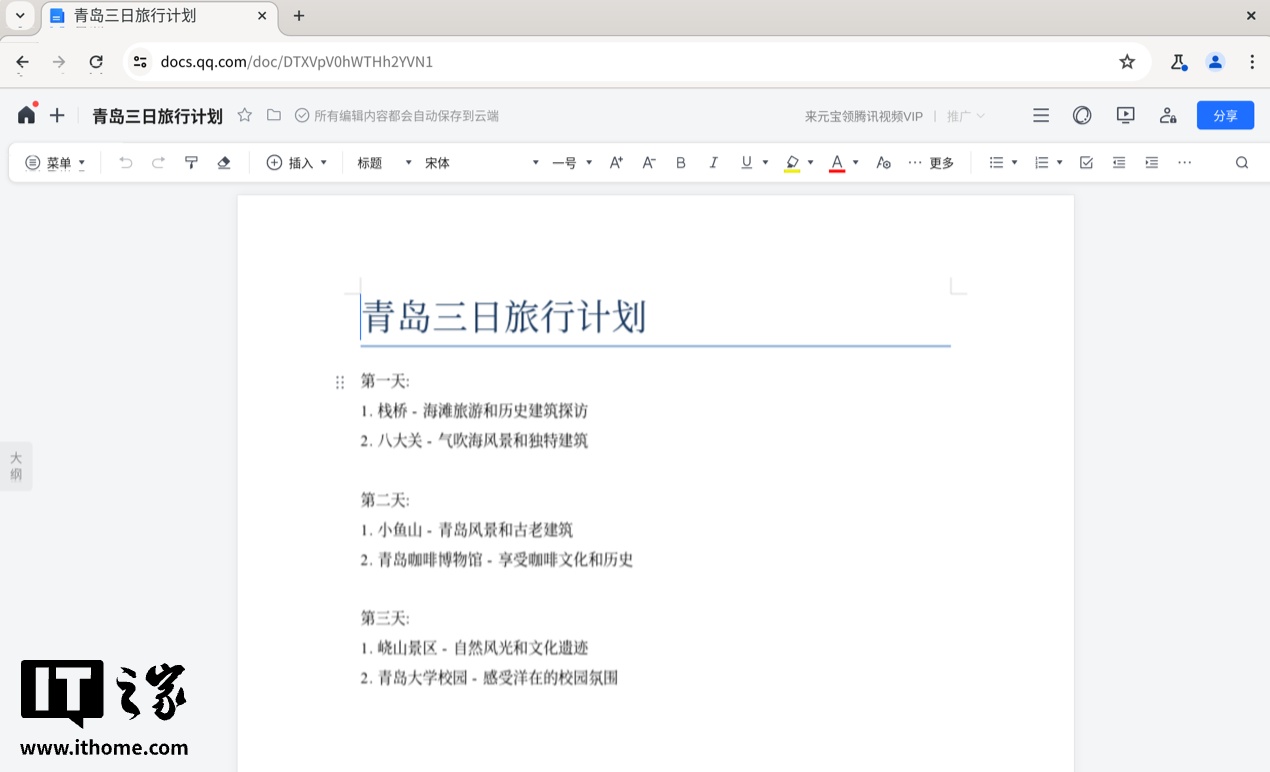1270x772 pixels.
Task: Open the font size dropdown showing 一号
Action: click(x=570, y=162)
